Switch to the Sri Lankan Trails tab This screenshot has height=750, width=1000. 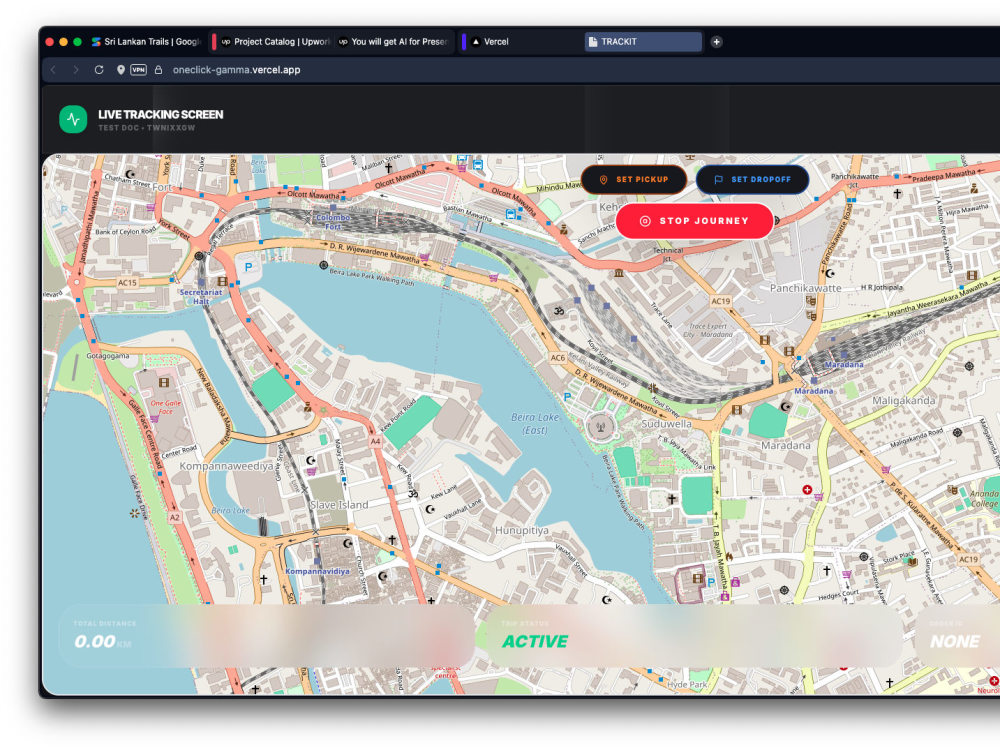point(146,42)
